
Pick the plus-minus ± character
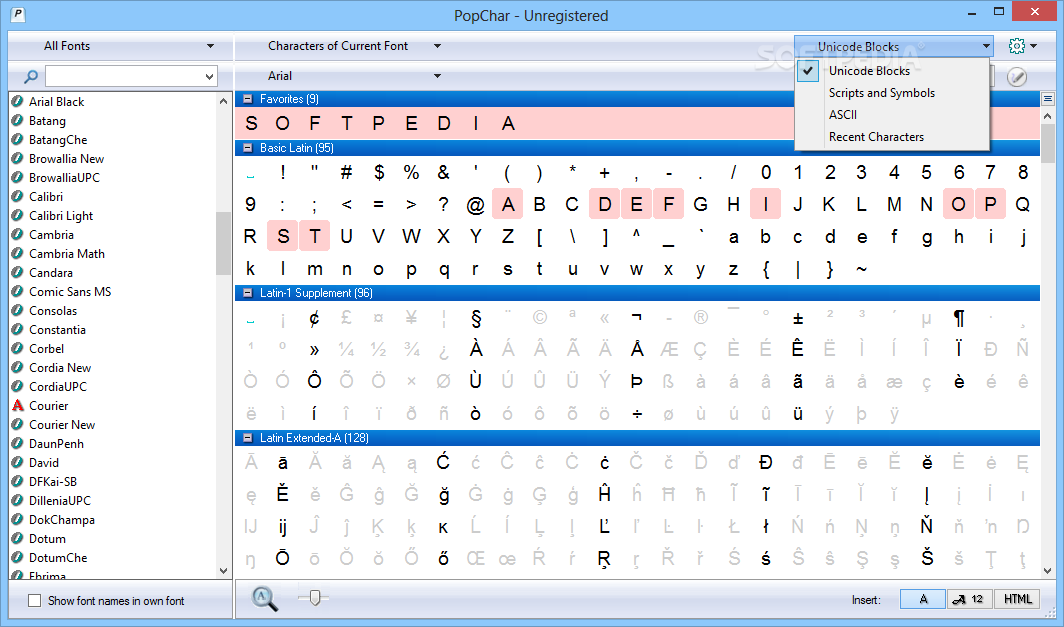798,318
